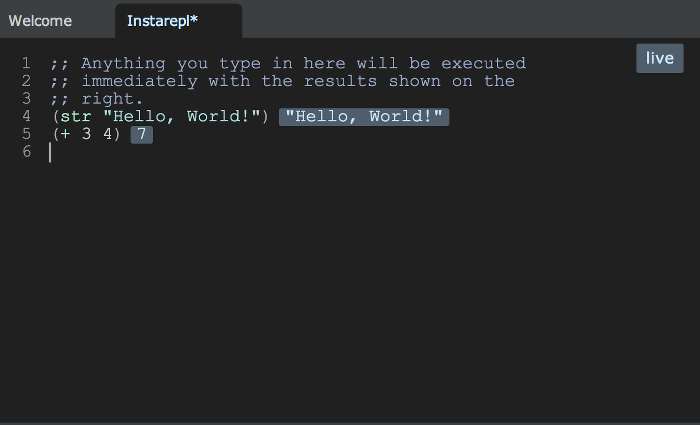Viewport: 700px width, 425px height.
Task: Click the "Hello, World!" string argument in code
Action: click(179, 117)
